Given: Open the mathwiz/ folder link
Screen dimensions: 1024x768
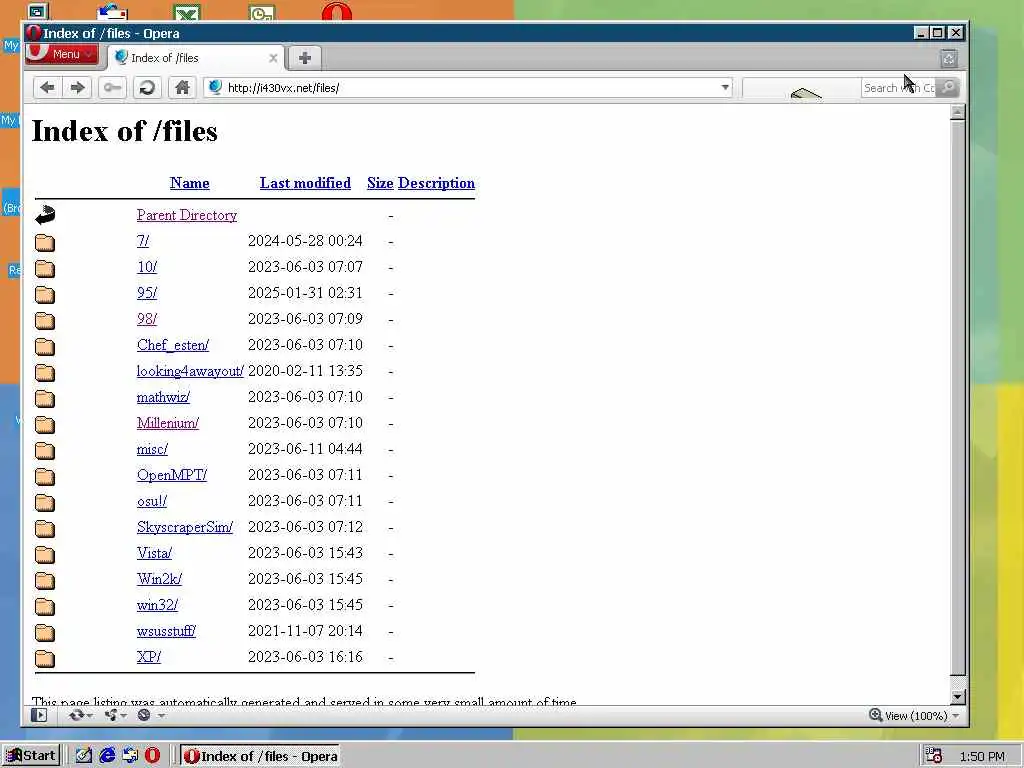Looking at the screenshot, I should (x=163, y=397).
